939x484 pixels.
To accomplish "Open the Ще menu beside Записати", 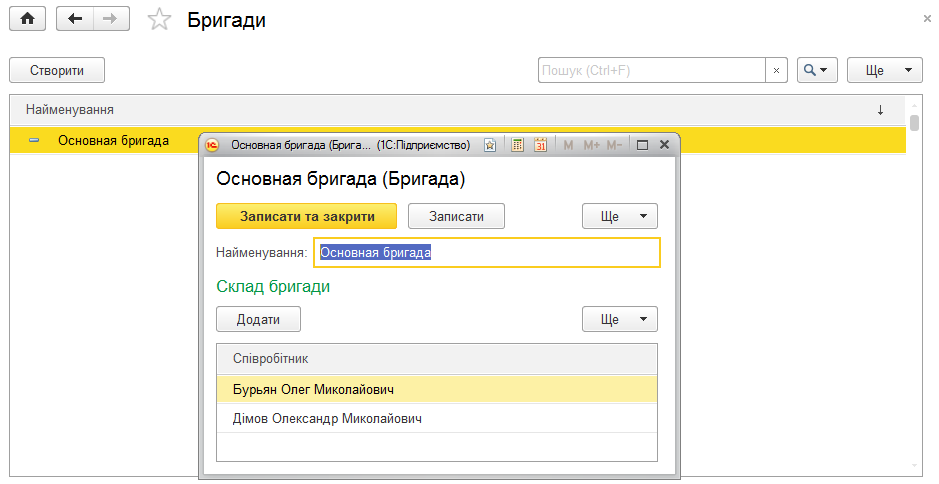I will [x=620, y=216].
